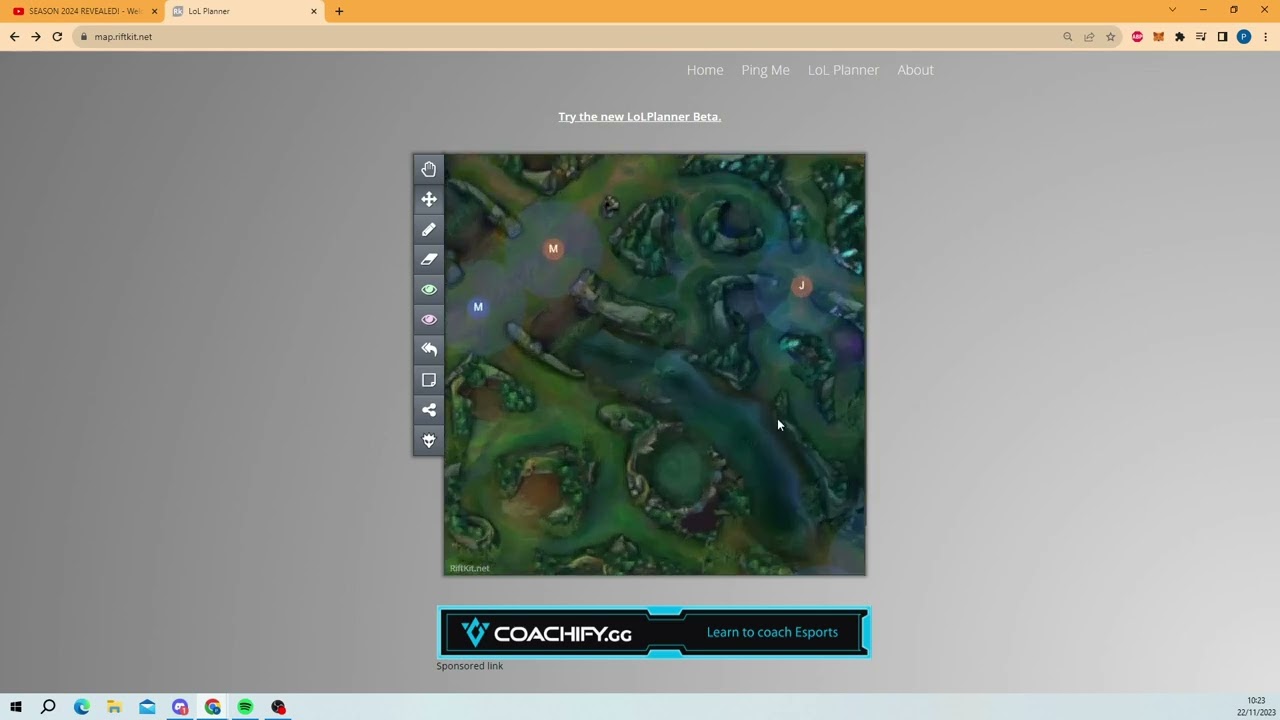The width and height of the screenshot is (1280, 720).
Task: Launch Microsoft Edge from the taskbar
Action: click(82, 707)
